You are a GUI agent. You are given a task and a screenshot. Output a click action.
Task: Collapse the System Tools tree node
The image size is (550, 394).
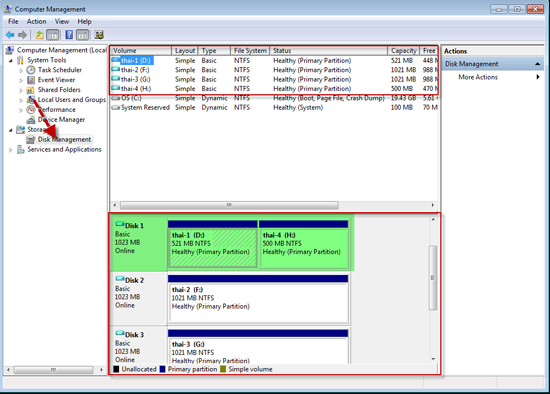11,61
